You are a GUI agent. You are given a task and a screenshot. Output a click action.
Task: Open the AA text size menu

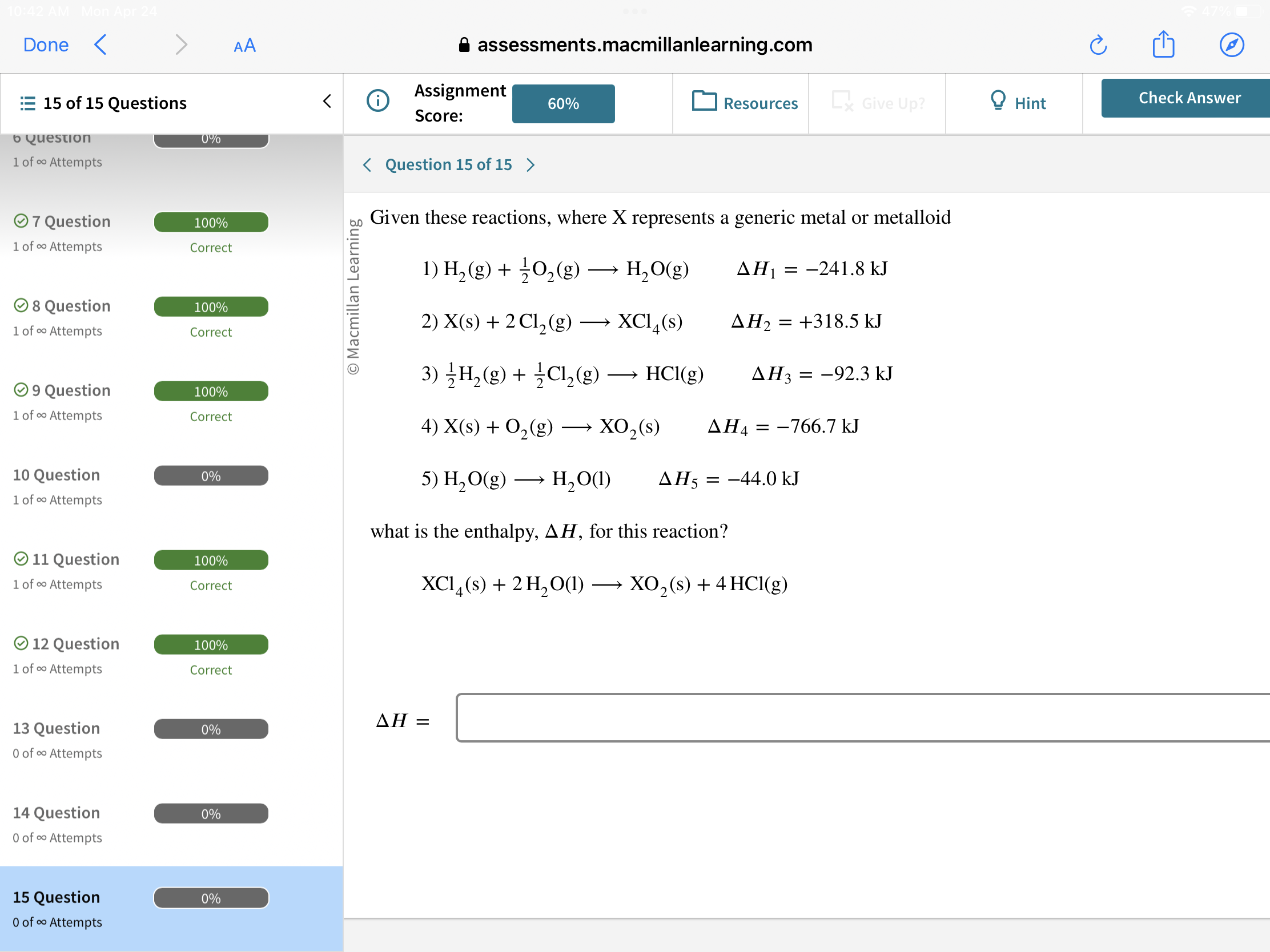click(x=244, y=45)
